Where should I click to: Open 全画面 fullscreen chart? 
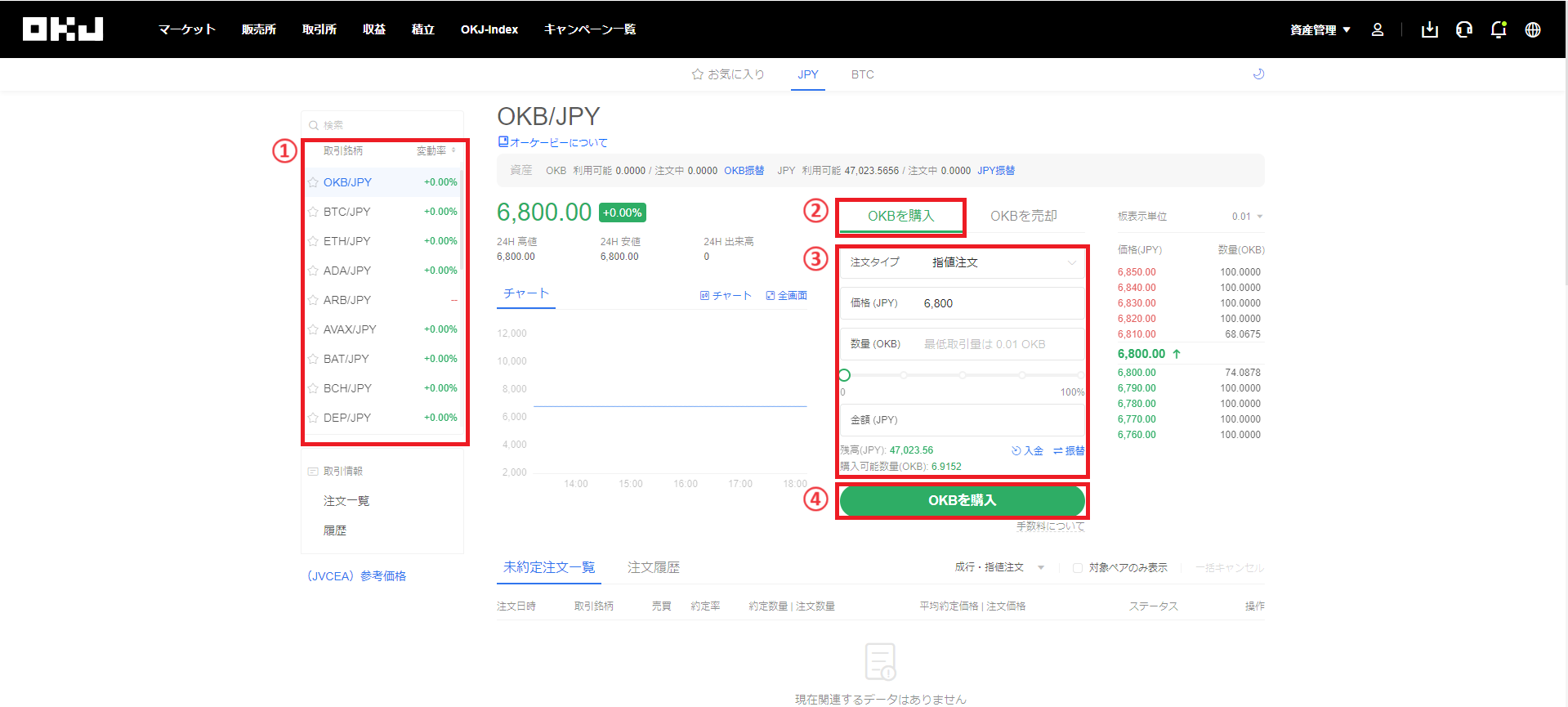coord(787,296)
